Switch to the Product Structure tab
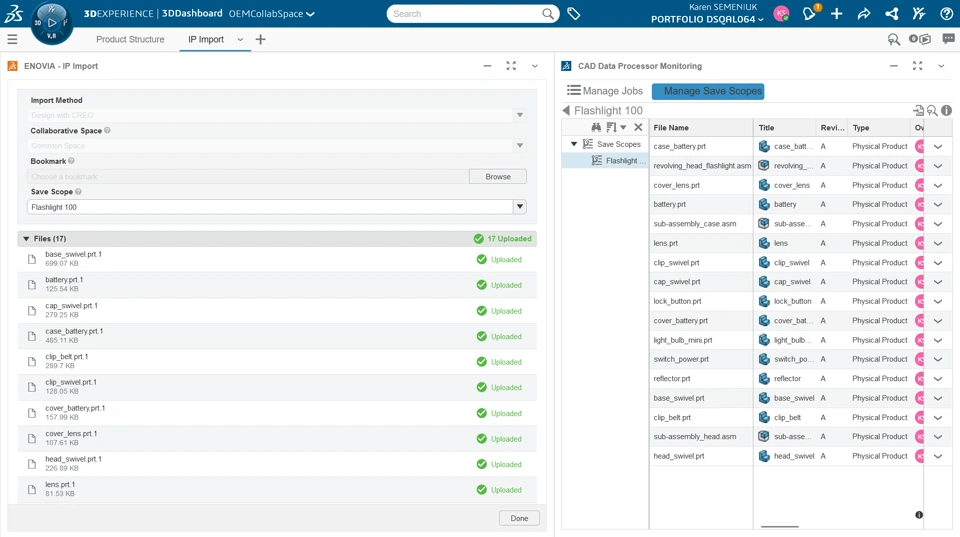This screenshot has width=960, height=537. tap(130, 40)
